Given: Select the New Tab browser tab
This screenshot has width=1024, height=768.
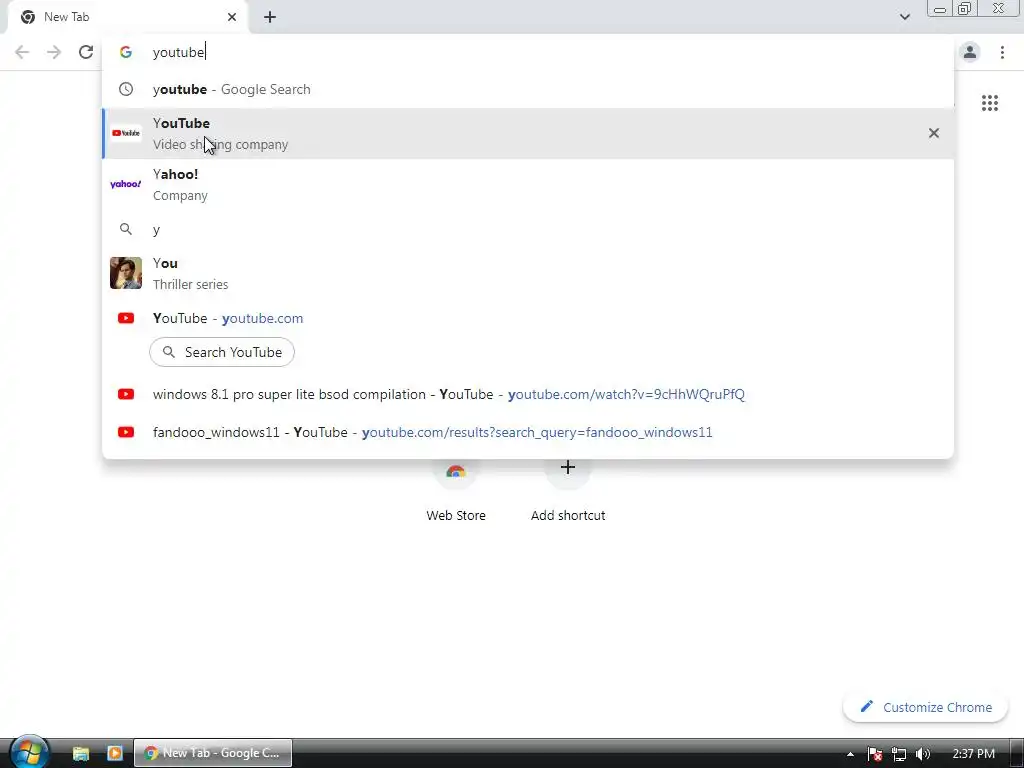Looking at the screenshot, I should (x=128, y=17).
